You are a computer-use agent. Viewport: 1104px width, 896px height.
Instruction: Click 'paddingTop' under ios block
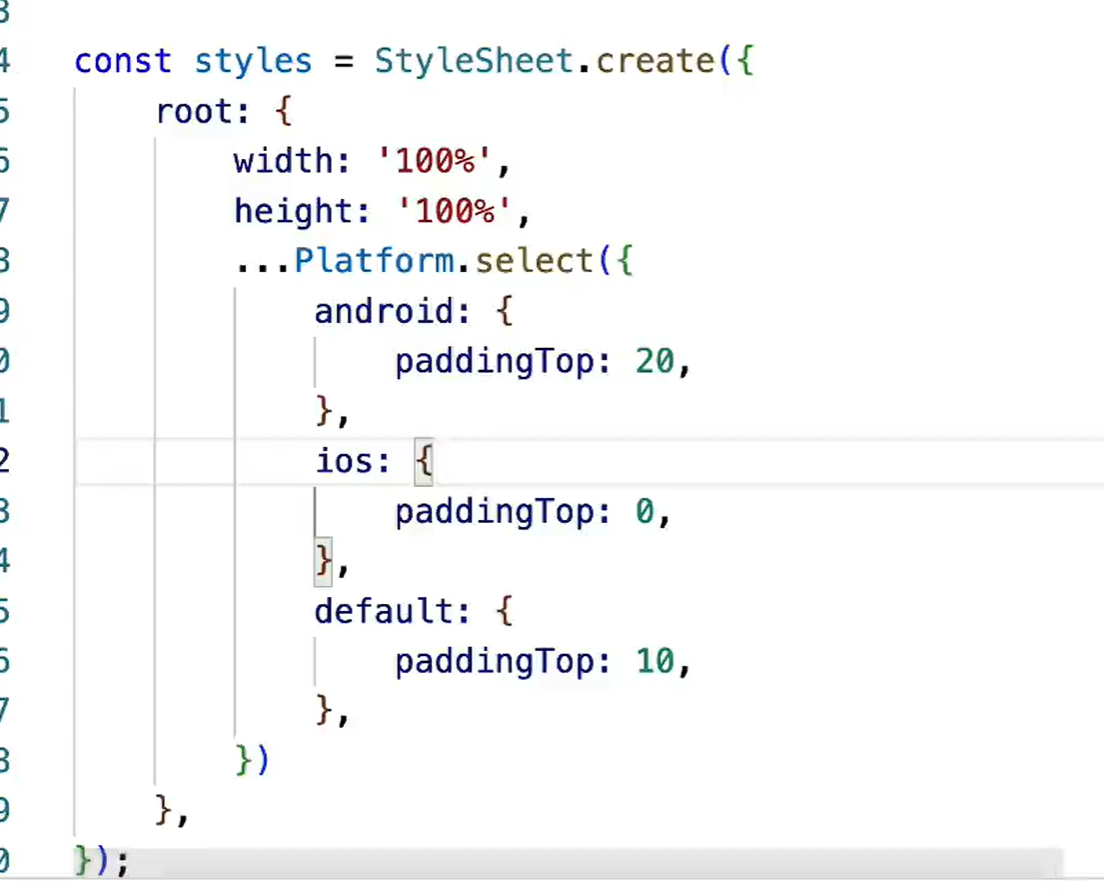click(x=494, y=512)
